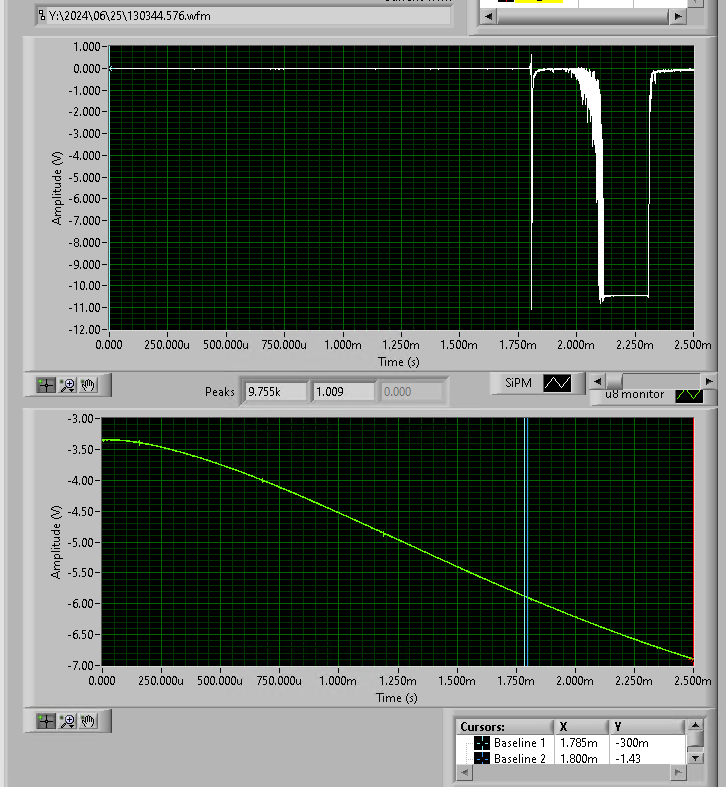Click the top-right table horizontal scrollbar thumb
The image size is (726, 788).
pos(583,16)
